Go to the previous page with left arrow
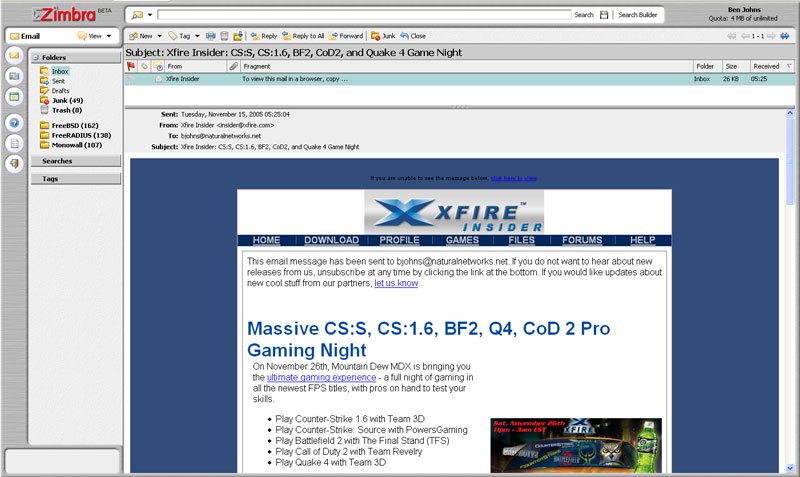The image size is (800, 477). 745,36
